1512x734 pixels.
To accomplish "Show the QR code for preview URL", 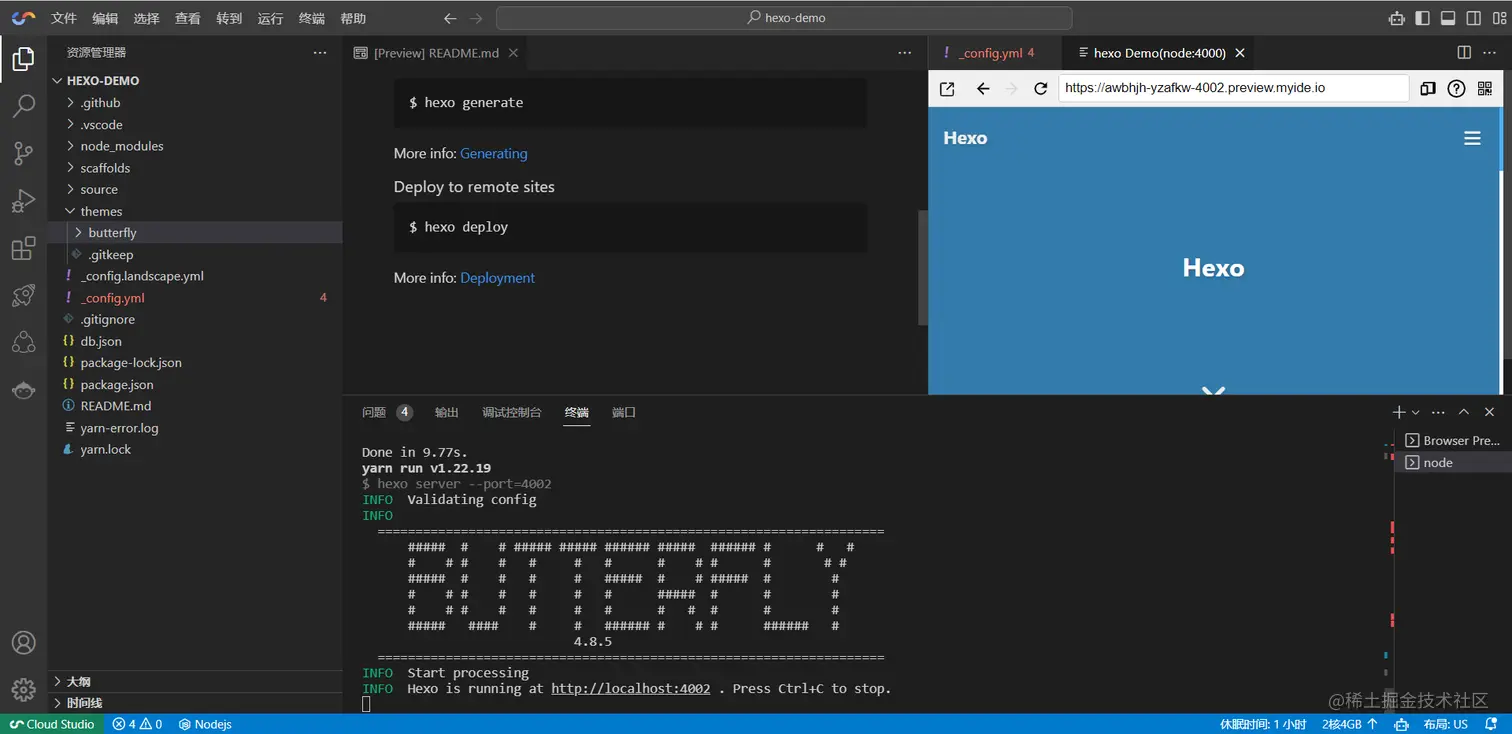I will point(1484,88).
